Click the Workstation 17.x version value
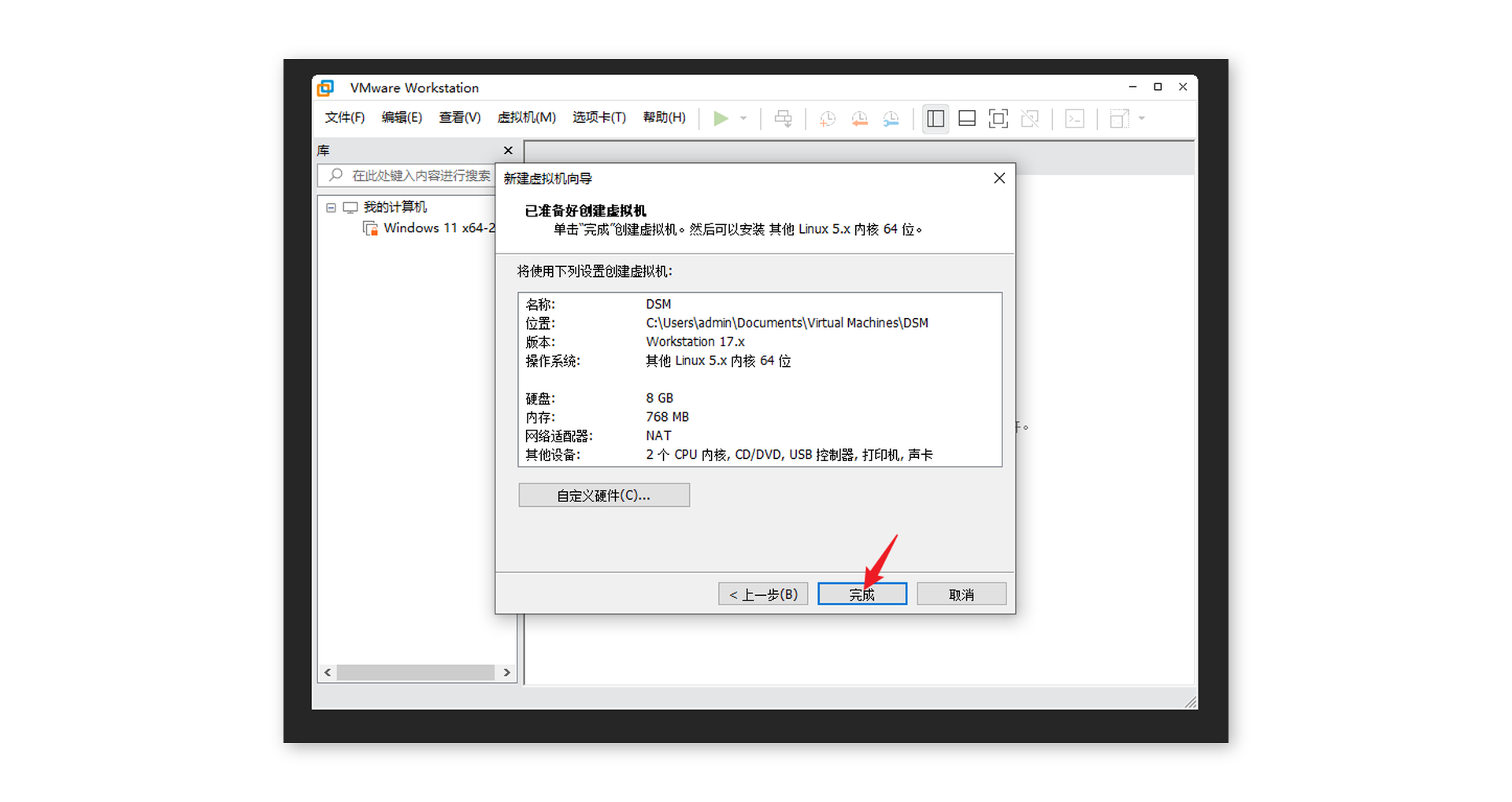Screen dimensions: 1512x802 (695, 342)
